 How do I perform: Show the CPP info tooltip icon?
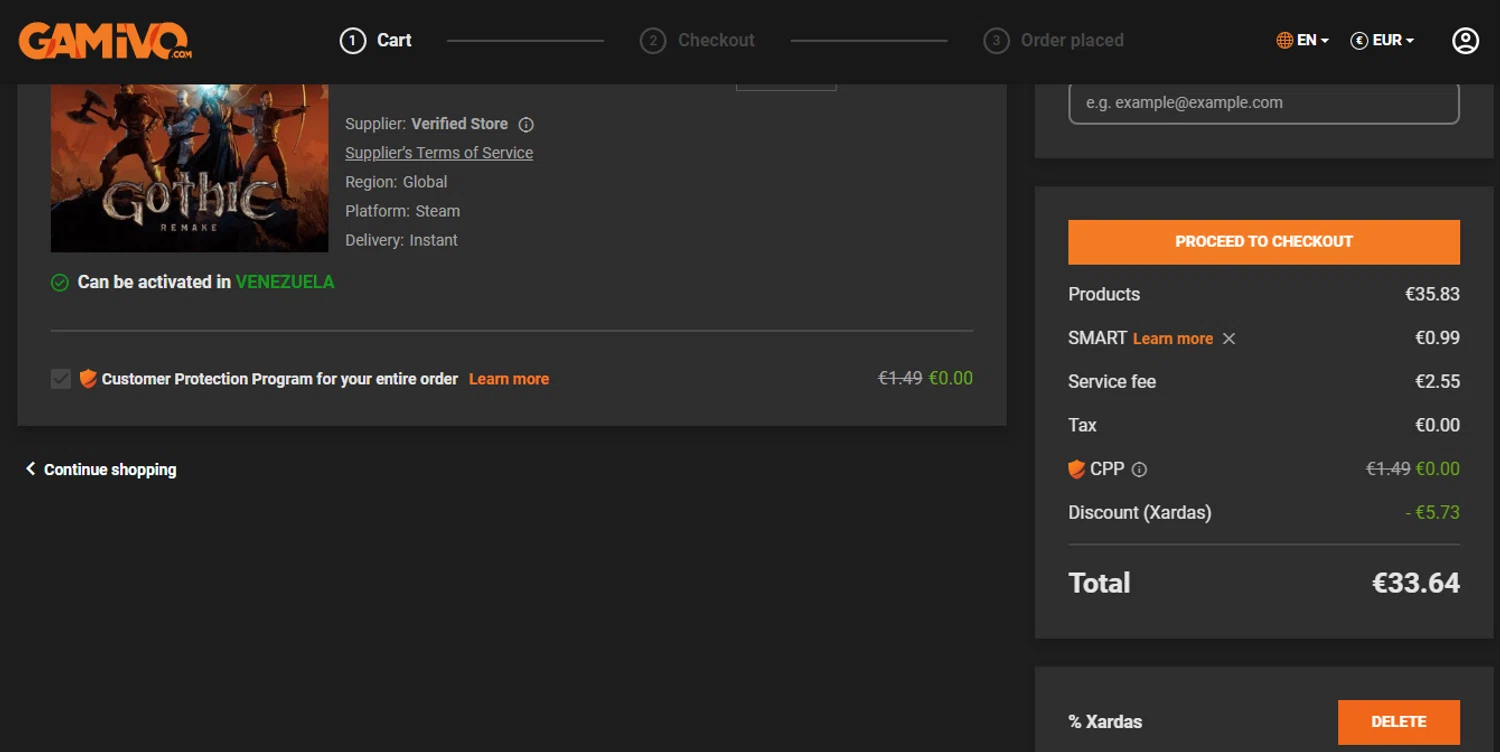[x=1139, y=469]
